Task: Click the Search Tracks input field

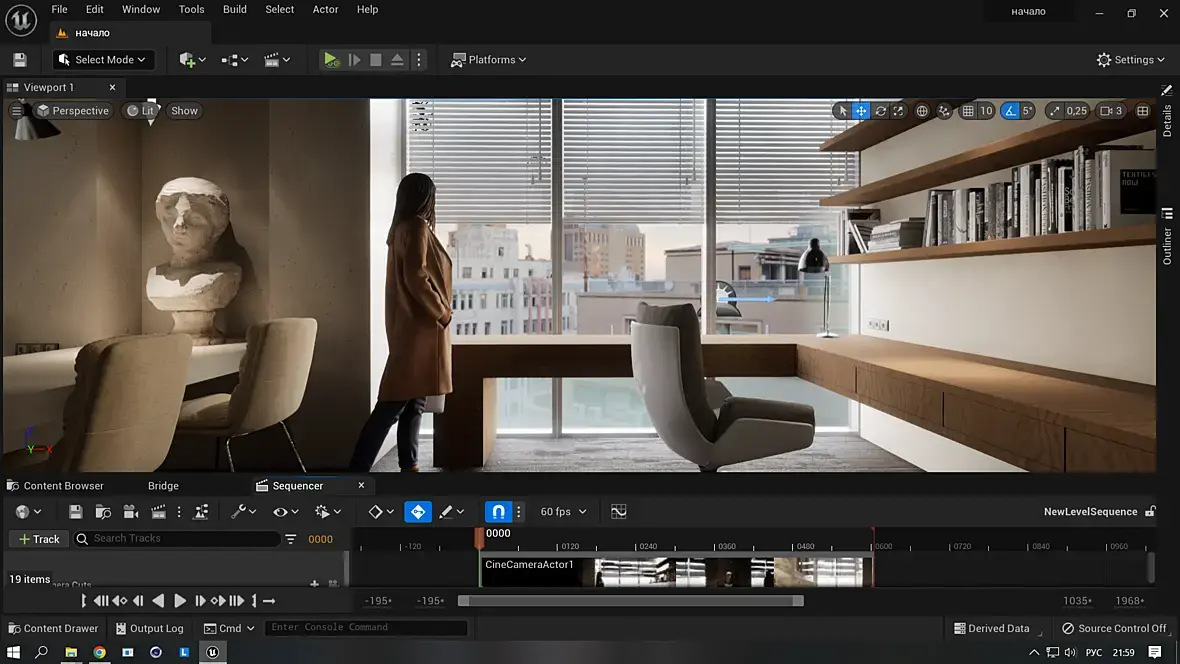Action: 180,539
